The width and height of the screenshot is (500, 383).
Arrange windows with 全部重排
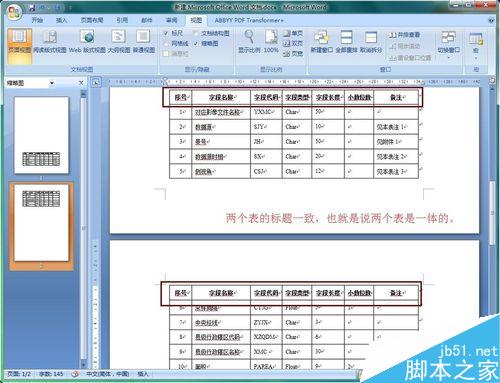[x=346, y=42]
